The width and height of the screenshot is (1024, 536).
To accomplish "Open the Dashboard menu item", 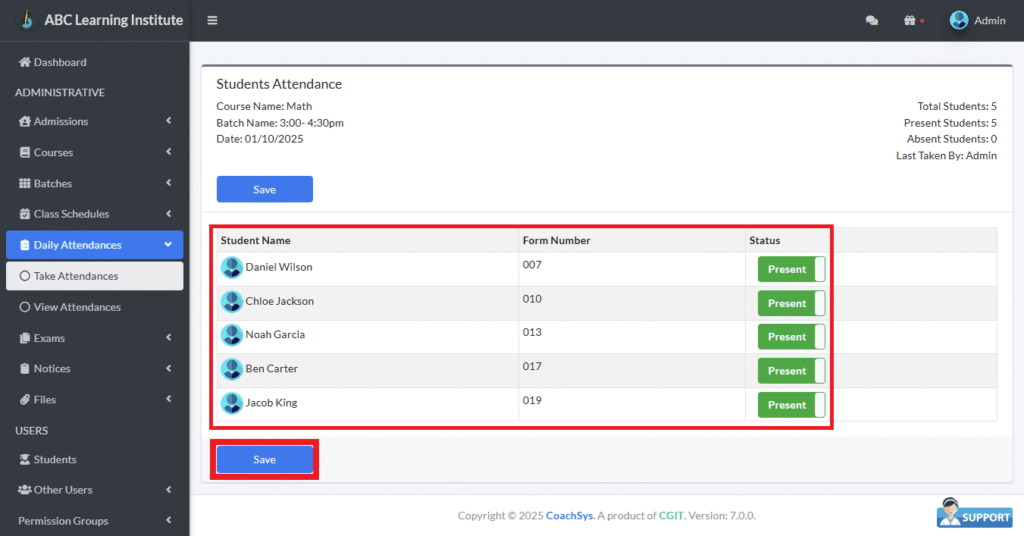I will pos(60,62).
